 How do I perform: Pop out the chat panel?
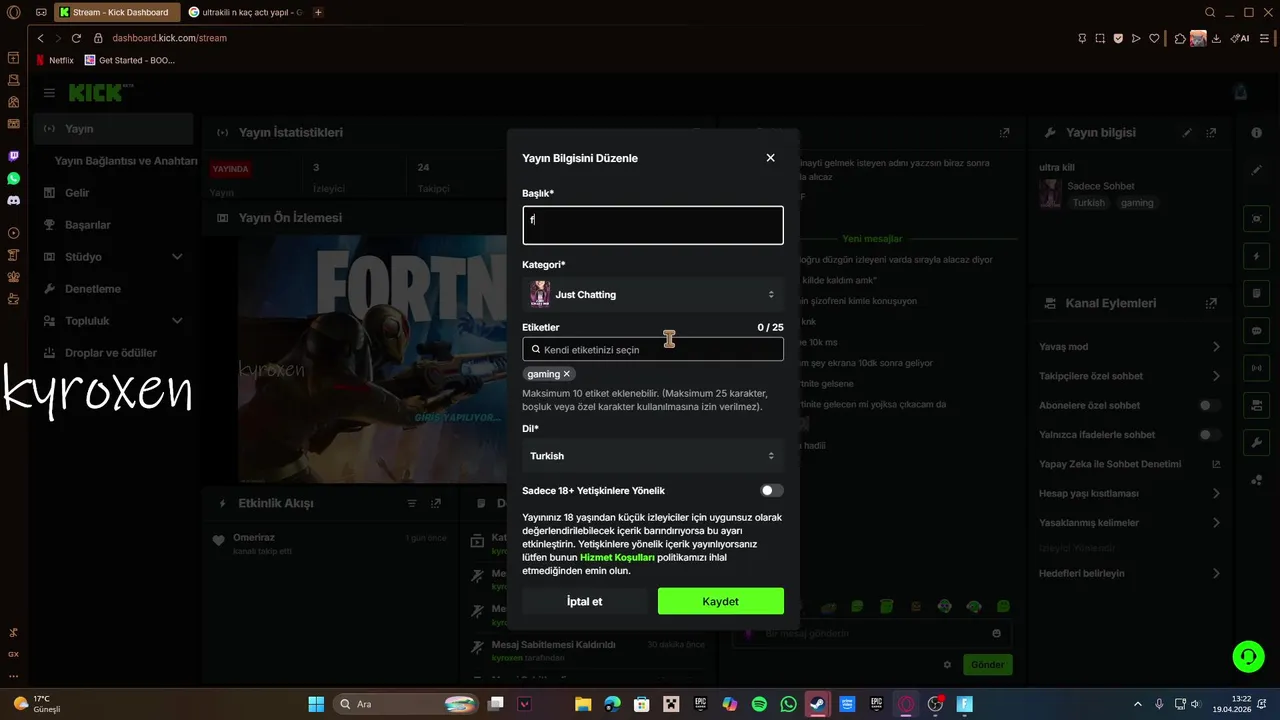click(1004, 132)
